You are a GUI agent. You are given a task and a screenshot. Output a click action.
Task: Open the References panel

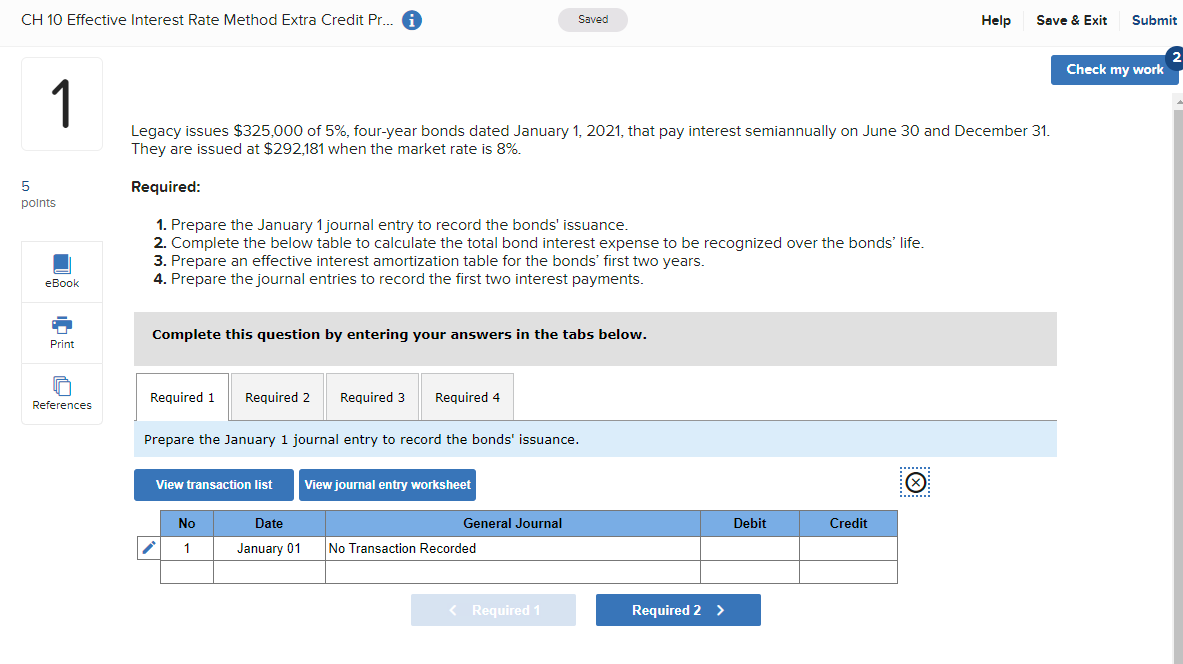[61, 393]
